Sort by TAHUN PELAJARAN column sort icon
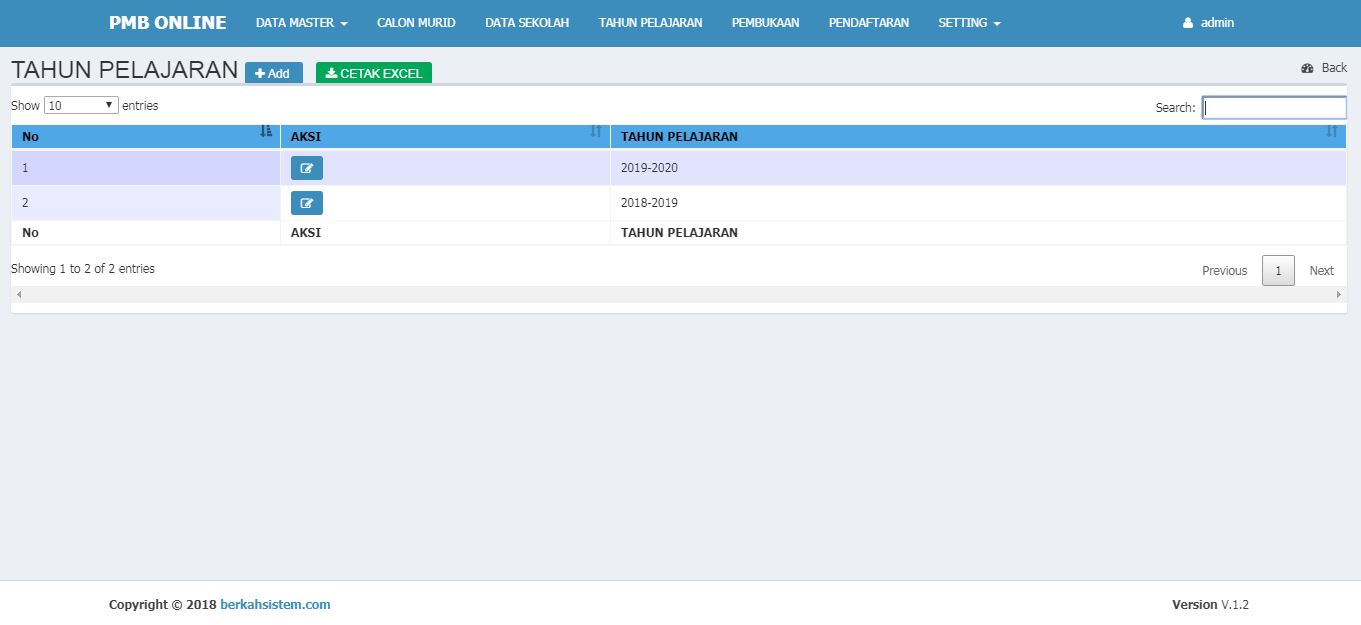The width and height of the screenshot is (1361, 625). click(1331, 132)
